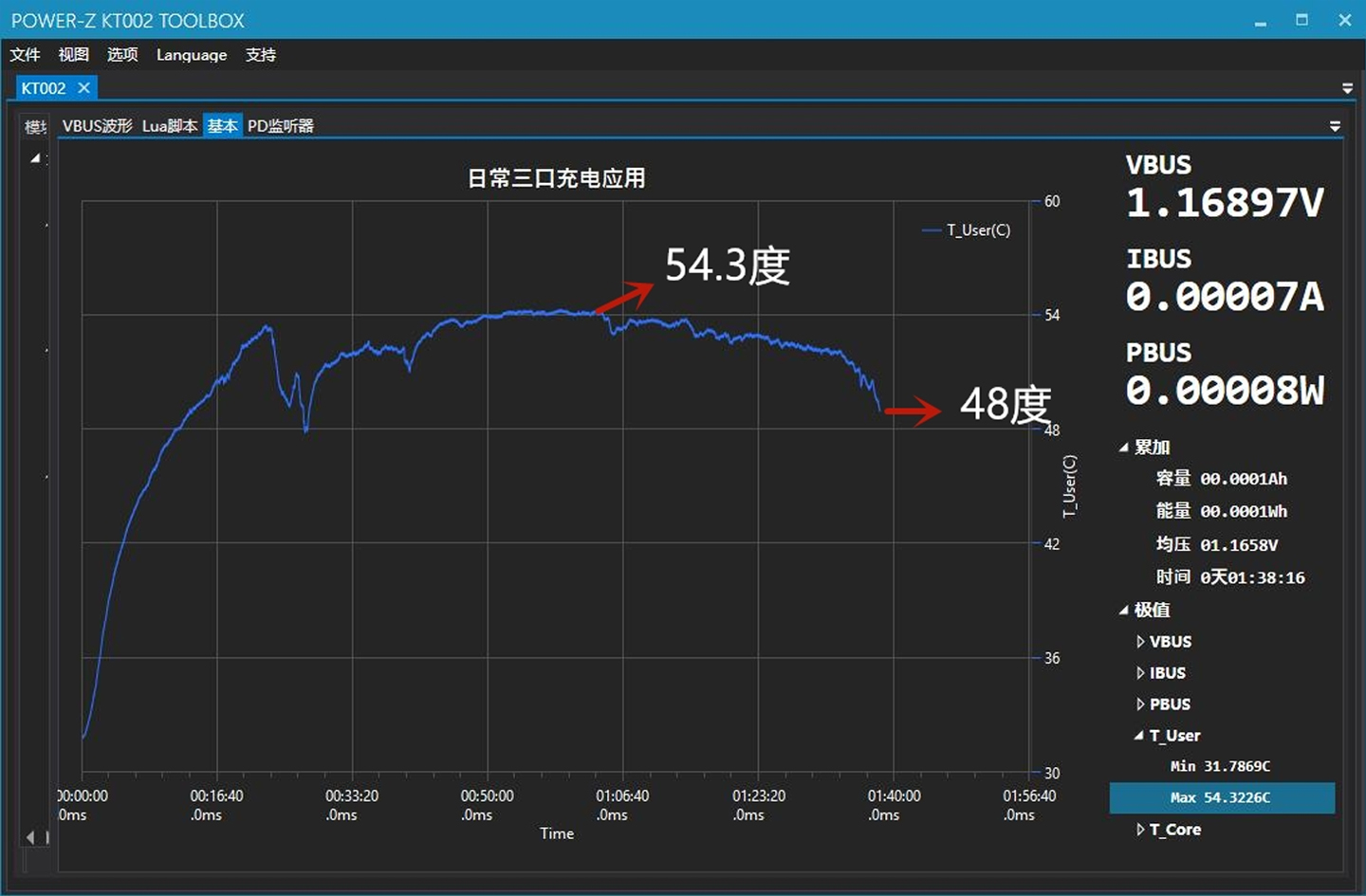
Task: Expand the VBUS extremes node
Action: (1140, 642)
